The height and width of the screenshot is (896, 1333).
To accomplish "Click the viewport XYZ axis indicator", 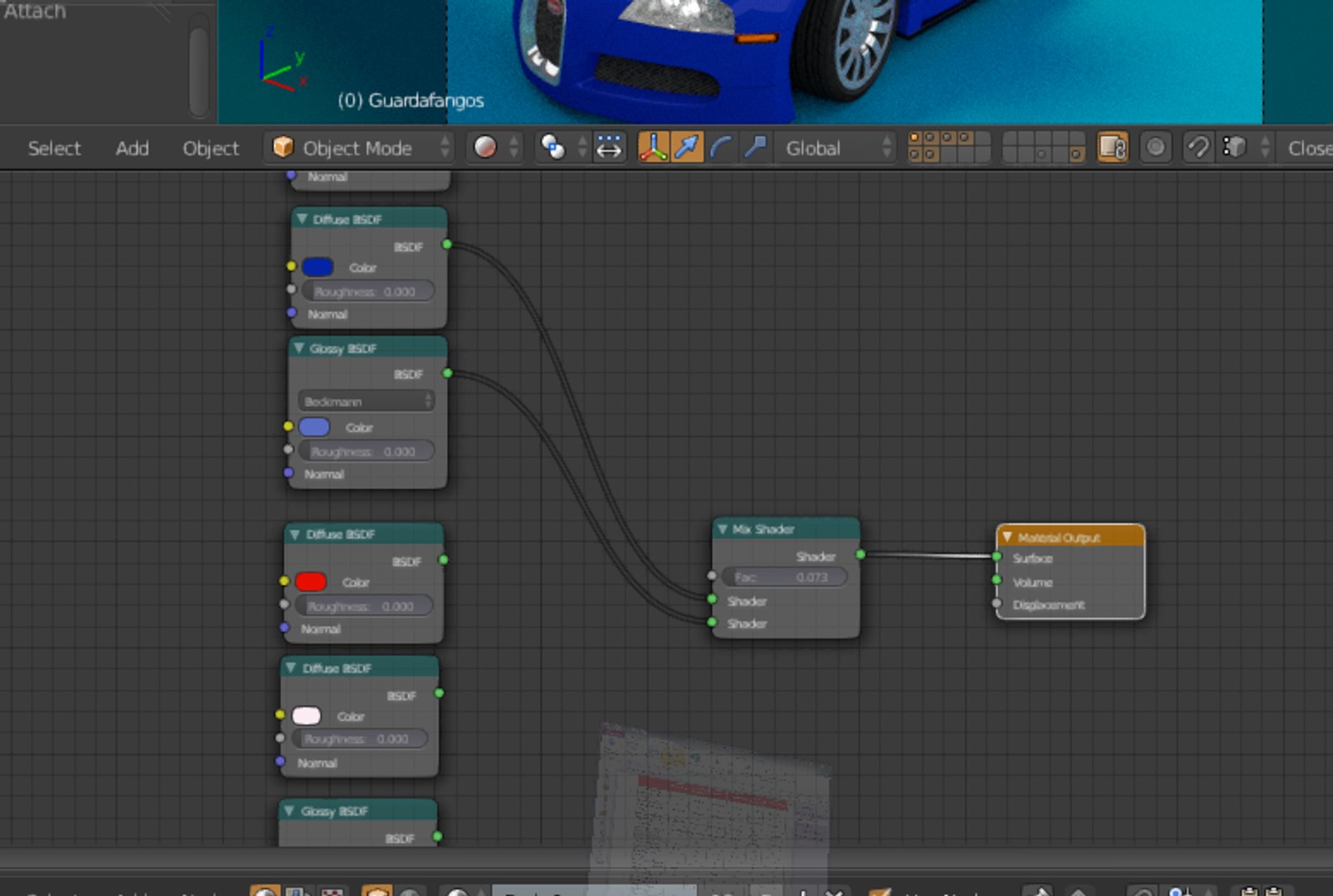I will click(283, 61).
